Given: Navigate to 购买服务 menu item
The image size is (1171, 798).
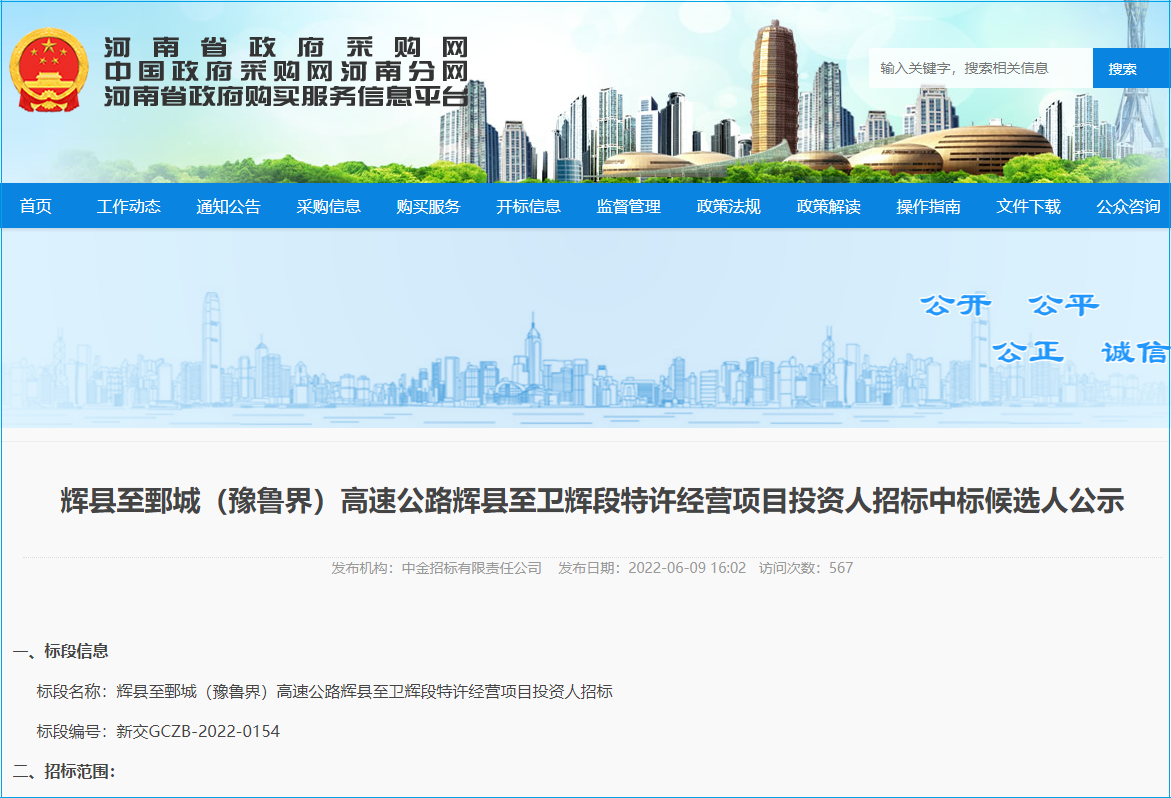Looking at the screenshot, I should coord(428,207).
